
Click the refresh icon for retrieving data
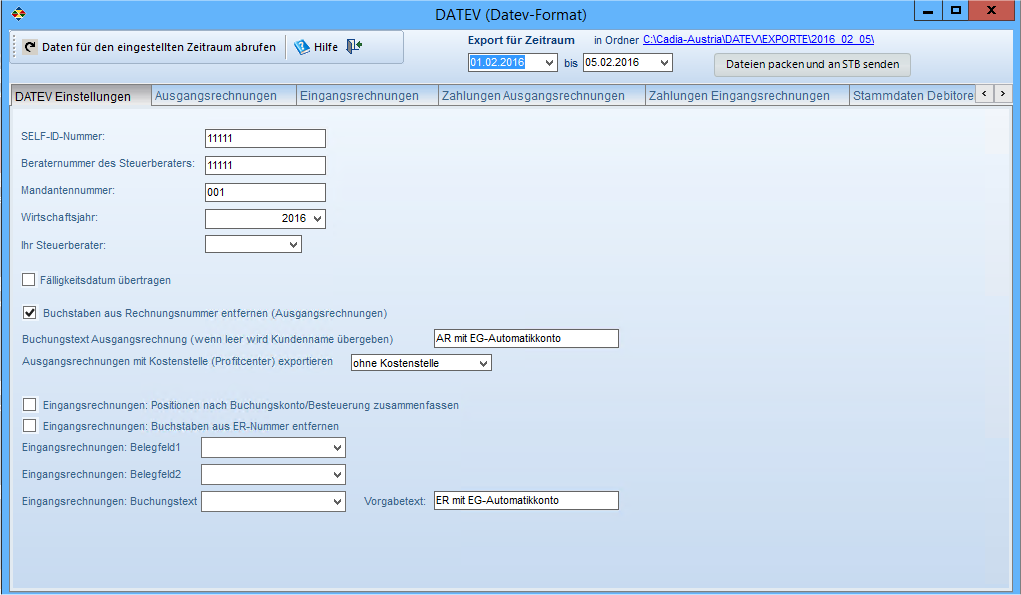(30, 47)
